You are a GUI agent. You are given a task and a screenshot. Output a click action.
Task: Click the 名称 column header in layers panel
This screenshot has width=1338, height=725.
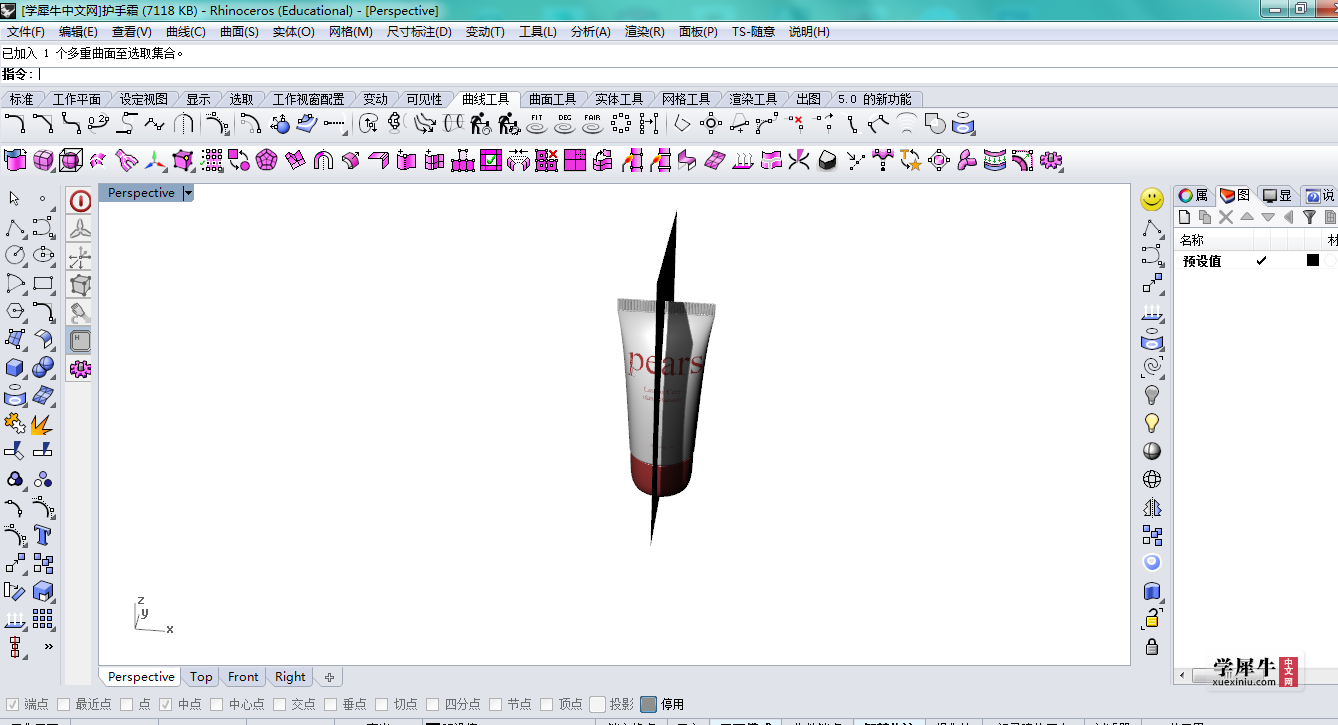tap(1213, 240)
